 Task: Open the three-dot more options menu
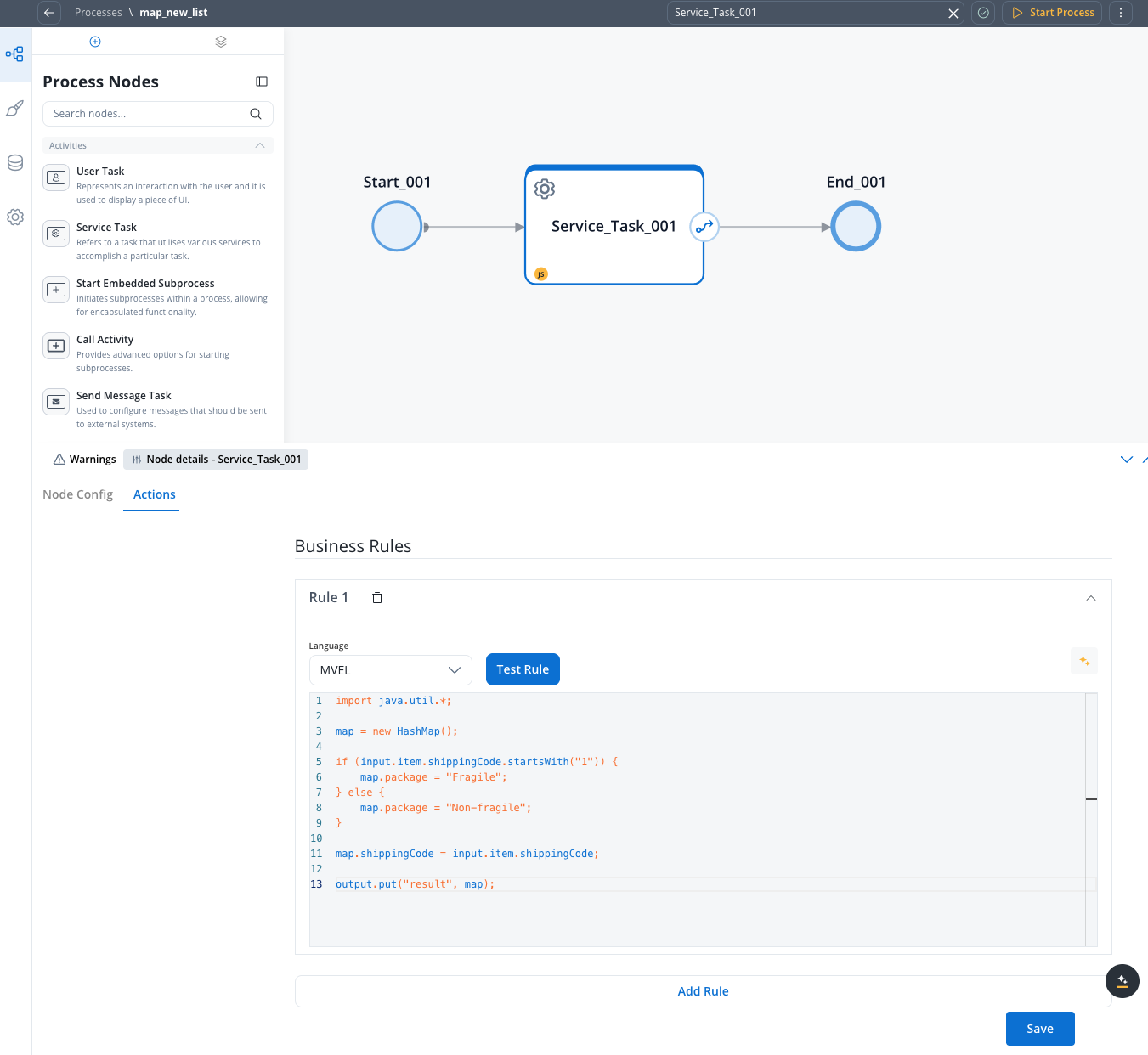[x=1121, y=13]
